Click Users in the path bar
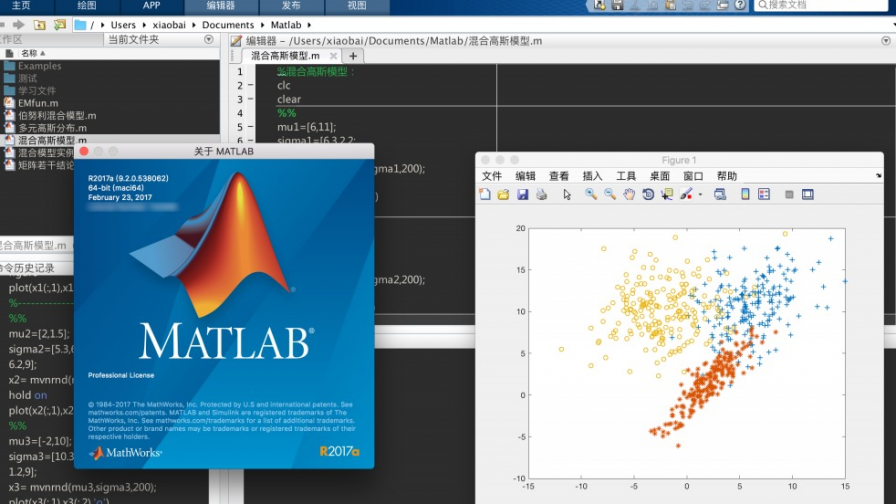 click(x=123, y=25)
